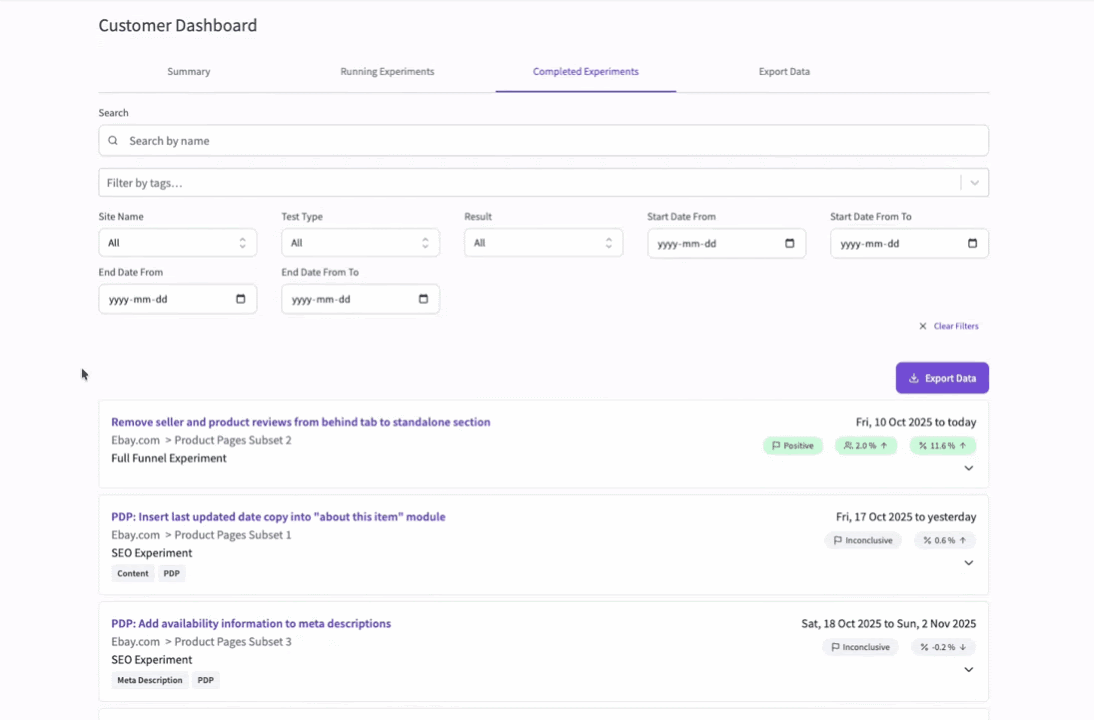Click the 2.0 % users badge
This screenshot has width=1094, height=720.
click(x=866, y=446)
